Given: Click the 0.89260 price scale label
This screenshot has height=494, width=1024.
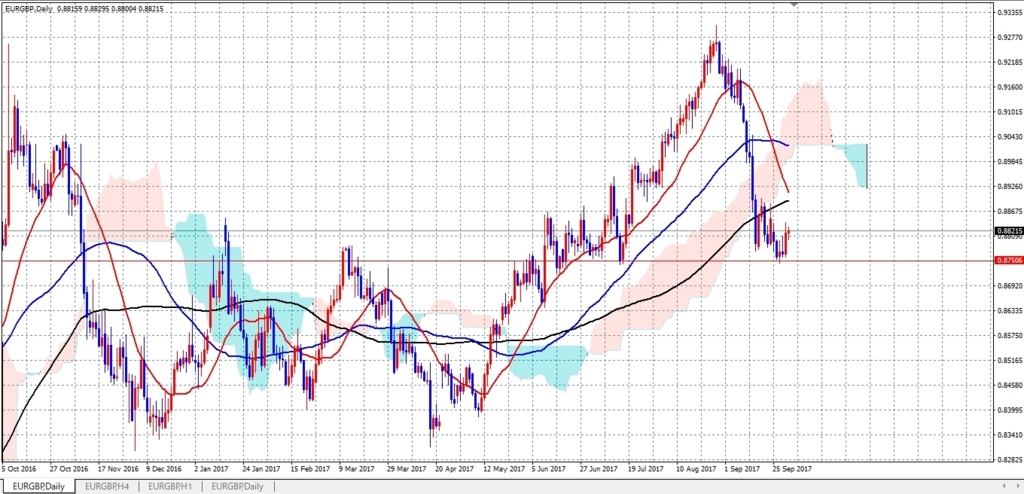Looking at the screenshot, I should click(x=1009, y=186).
